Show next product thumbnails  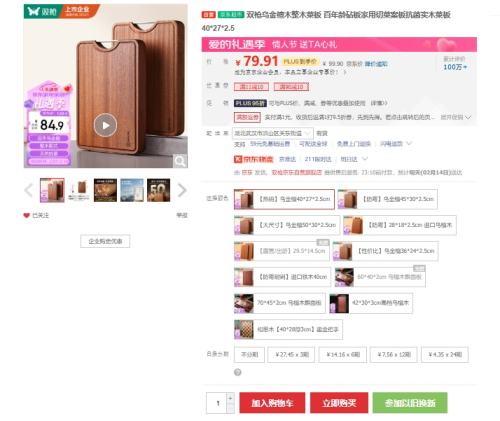pos(182,190)
